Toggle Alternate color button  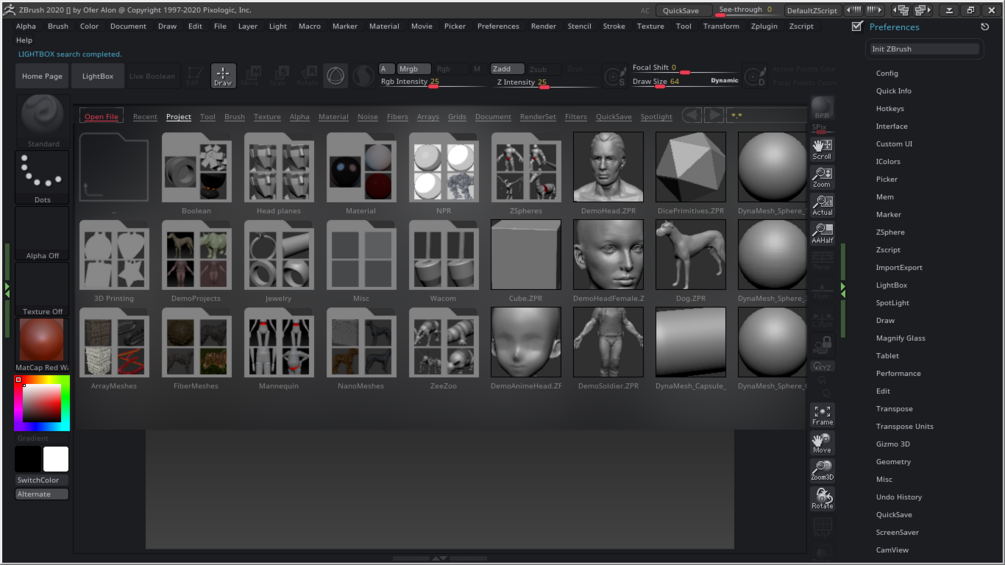[x=42, y=494]
